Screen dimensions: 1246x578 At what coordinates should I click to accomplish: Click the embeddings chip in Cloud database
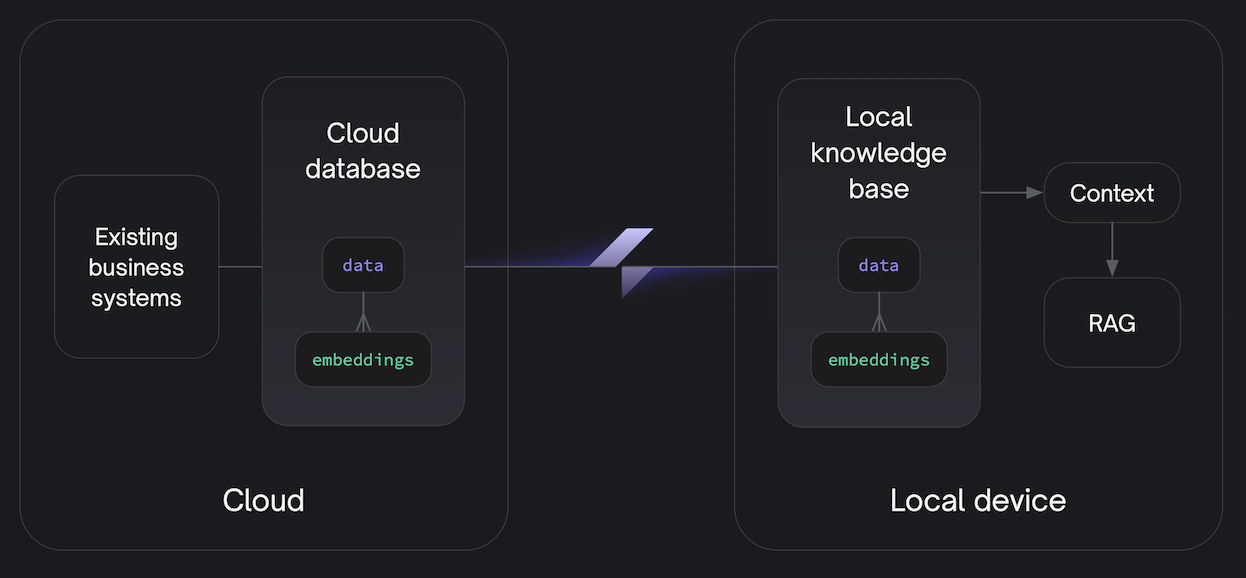pyautogui.click(x=363, y=360)
